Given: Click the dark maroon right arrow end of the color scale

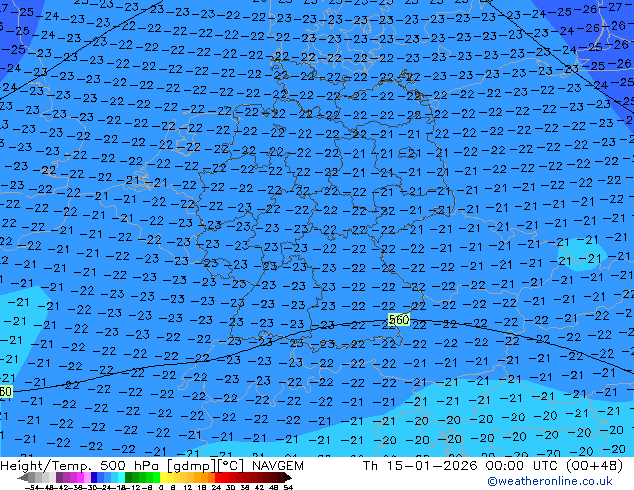Looking at the screenshot, I should (288, 477).
